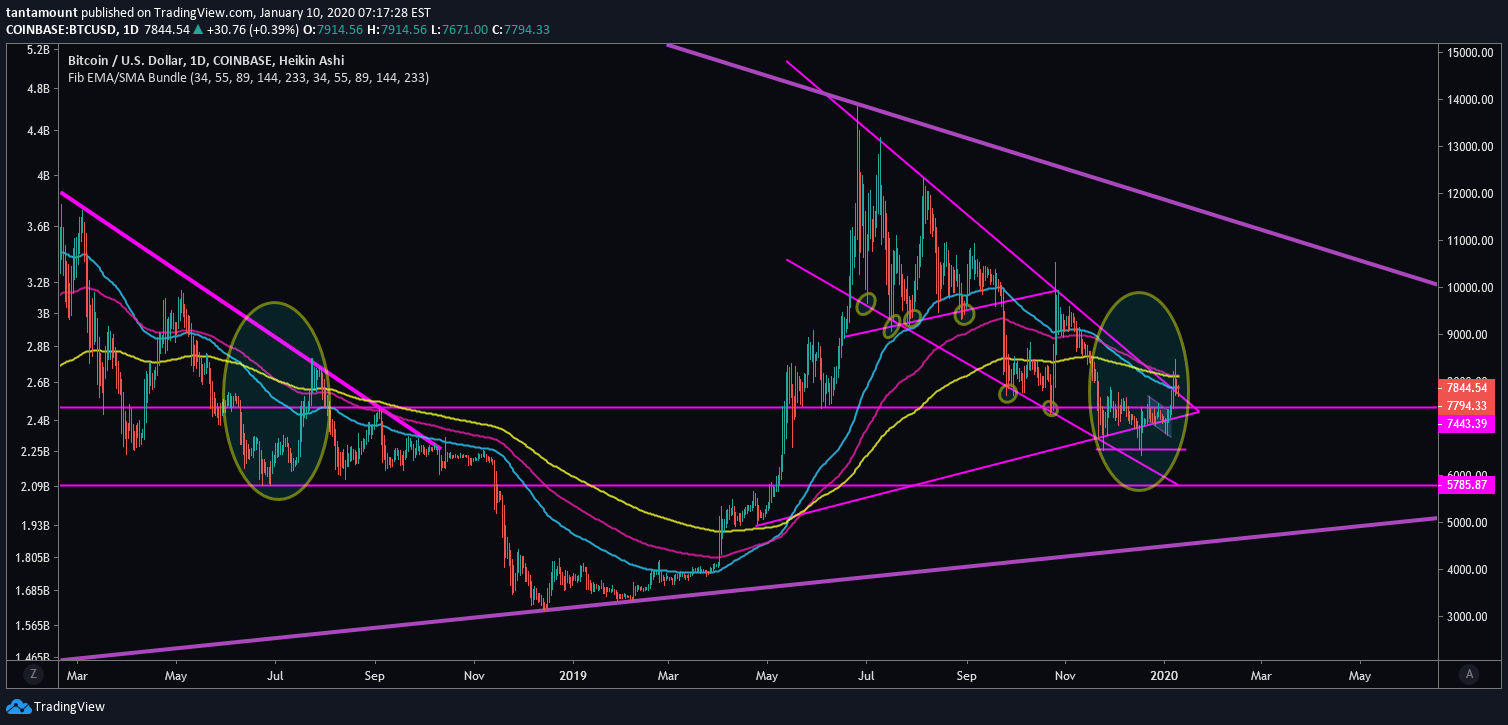
Task: Click the A auto-scale button at bottom right
Action: pyautogui.click(x=1468, y=674)
